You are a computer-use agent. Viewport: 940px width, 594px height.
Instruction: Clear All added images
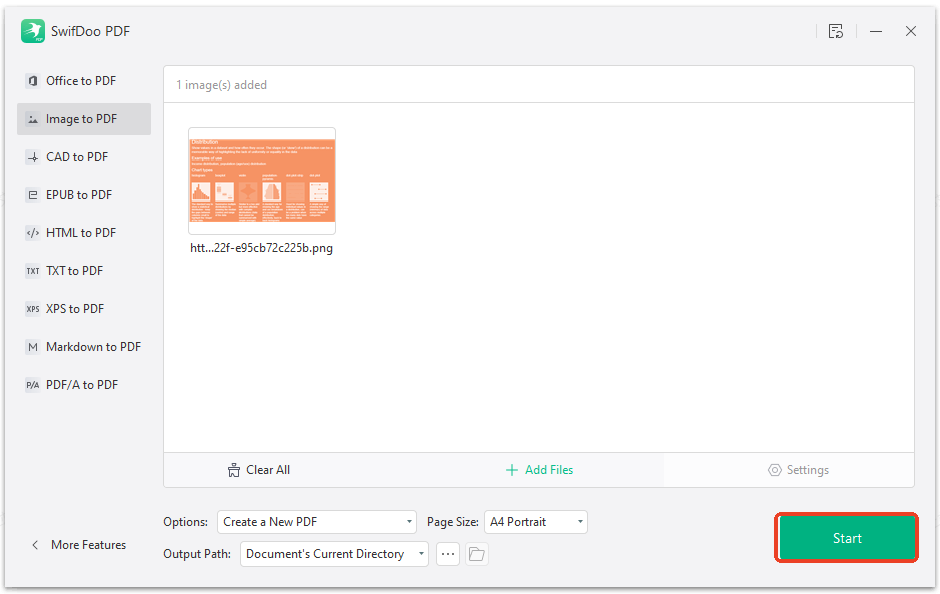click(258, 469)
